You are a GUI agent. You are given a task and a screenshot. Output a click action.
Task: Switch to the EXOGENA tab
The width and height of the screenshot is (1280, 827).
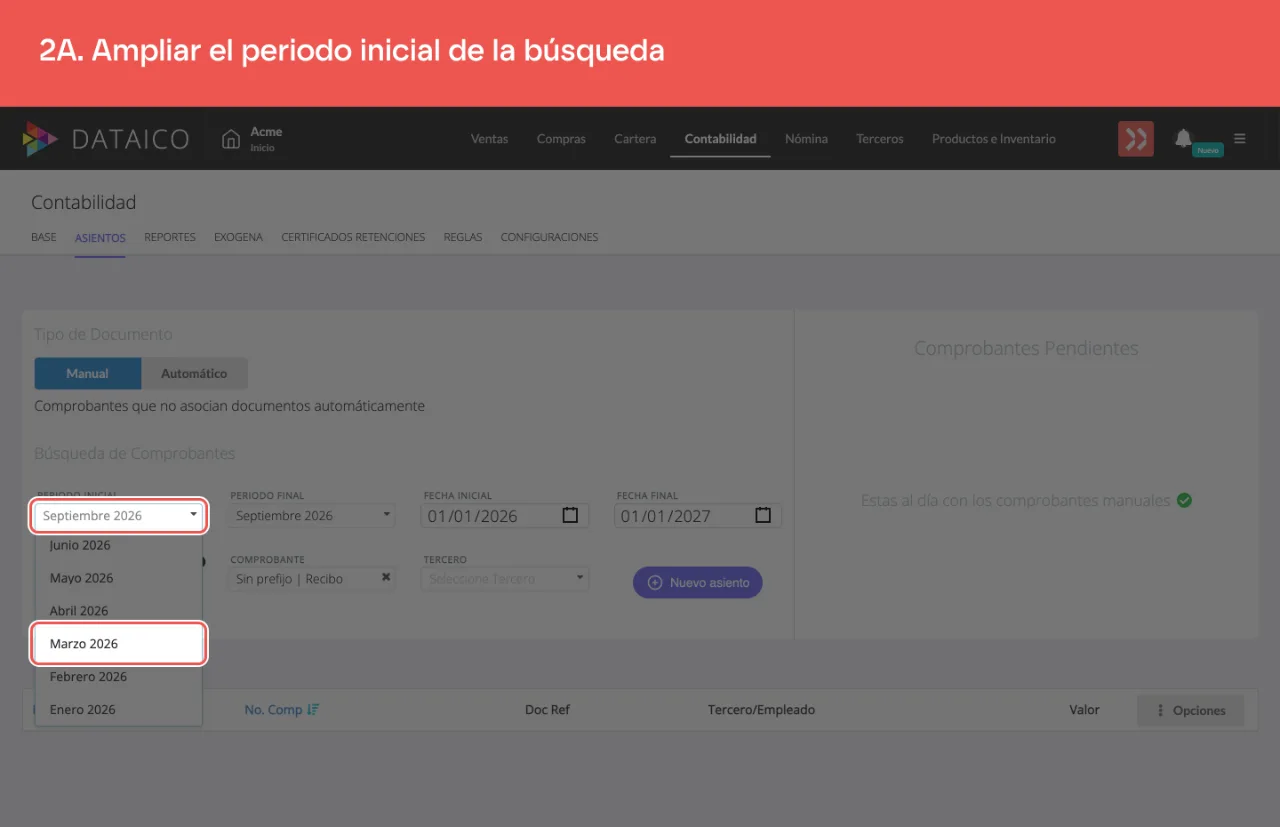pos(238,238)
